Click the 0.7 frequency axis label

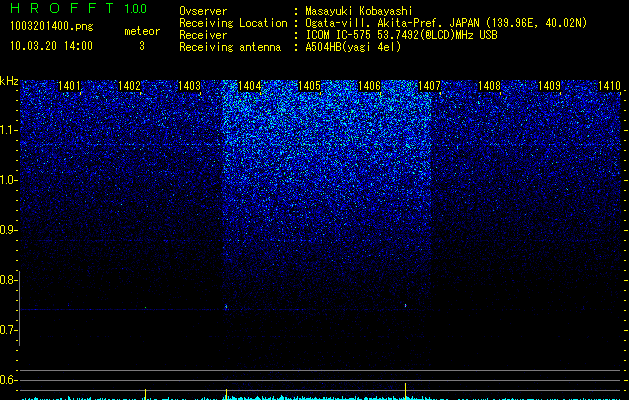[x=8, y=330]
